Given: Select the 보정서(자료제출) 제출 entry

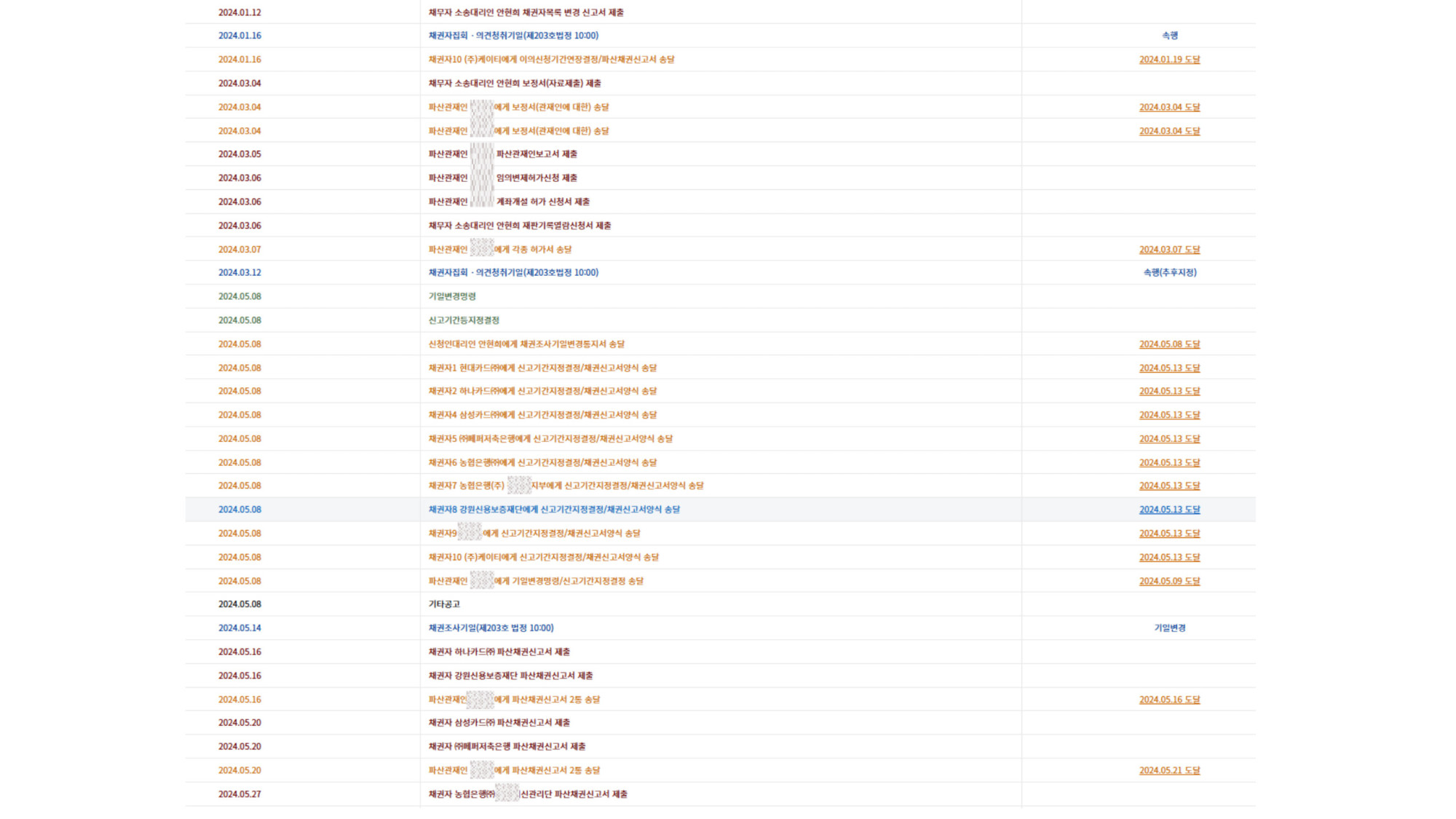Looking at the screenshot, I should (515, 84).
